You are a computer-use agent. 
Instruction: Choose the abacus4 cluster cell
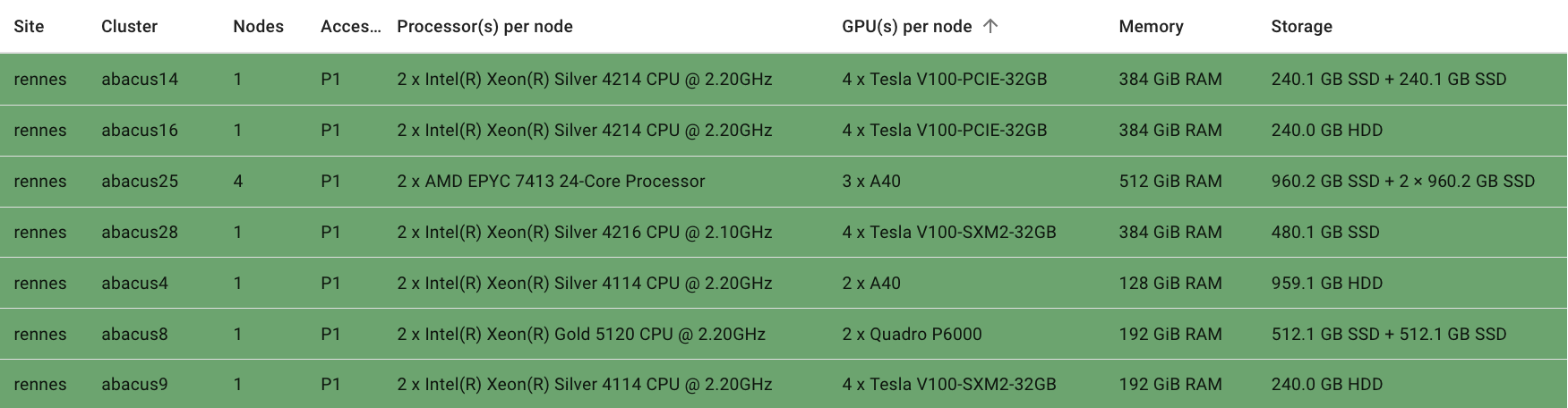pos(134,283)
